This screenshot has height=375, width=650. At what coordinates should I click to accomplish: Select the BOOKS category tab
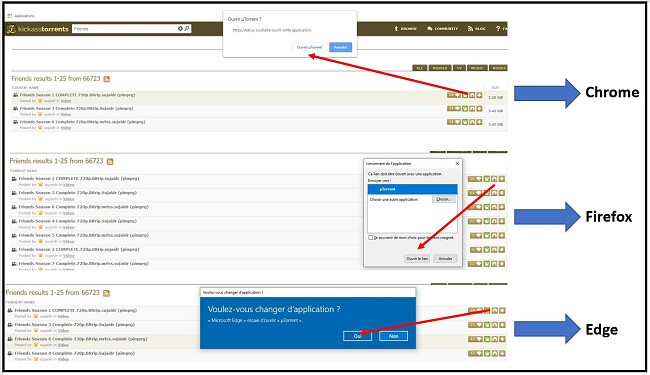point(498,68)
